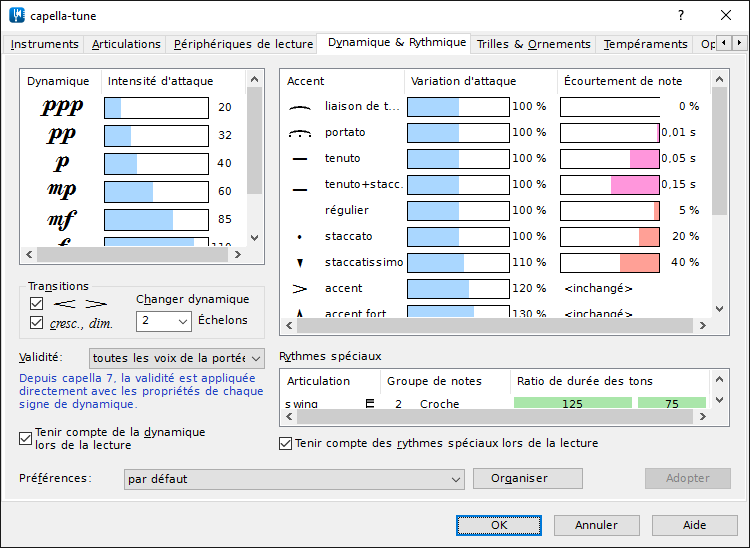Adjust the accent attack variation bar

(x=458, y=289)
